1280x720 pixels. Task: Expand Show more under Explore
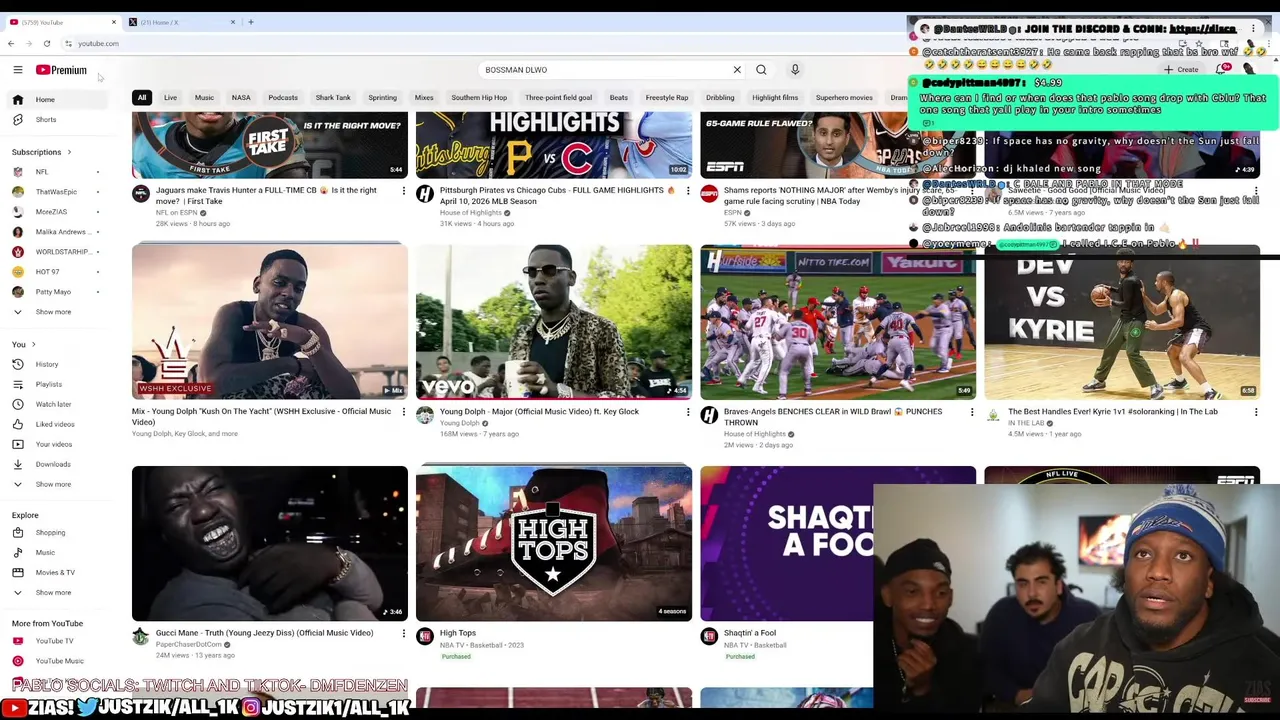coord(57,593)
